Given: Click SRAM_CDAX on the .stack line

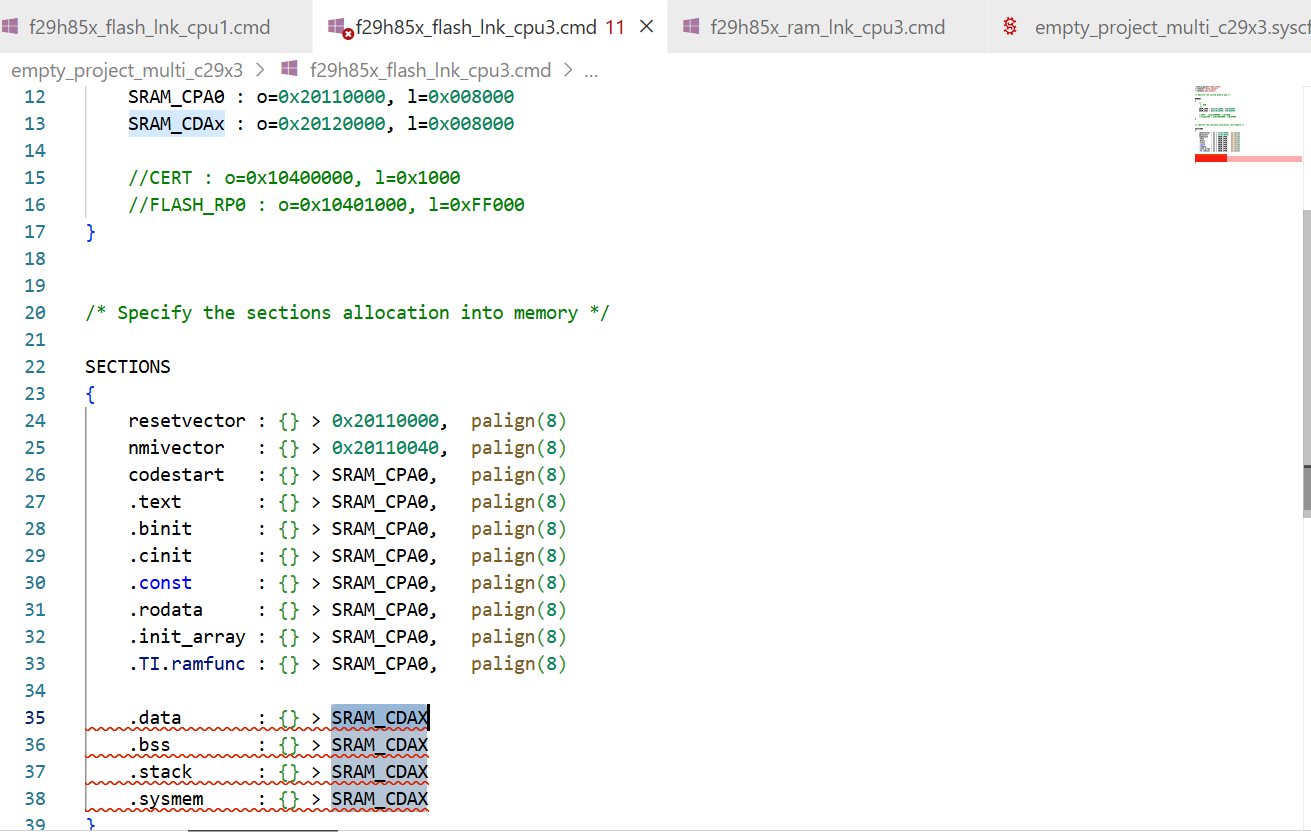Looking at the screenshot, I should (380, 771).
